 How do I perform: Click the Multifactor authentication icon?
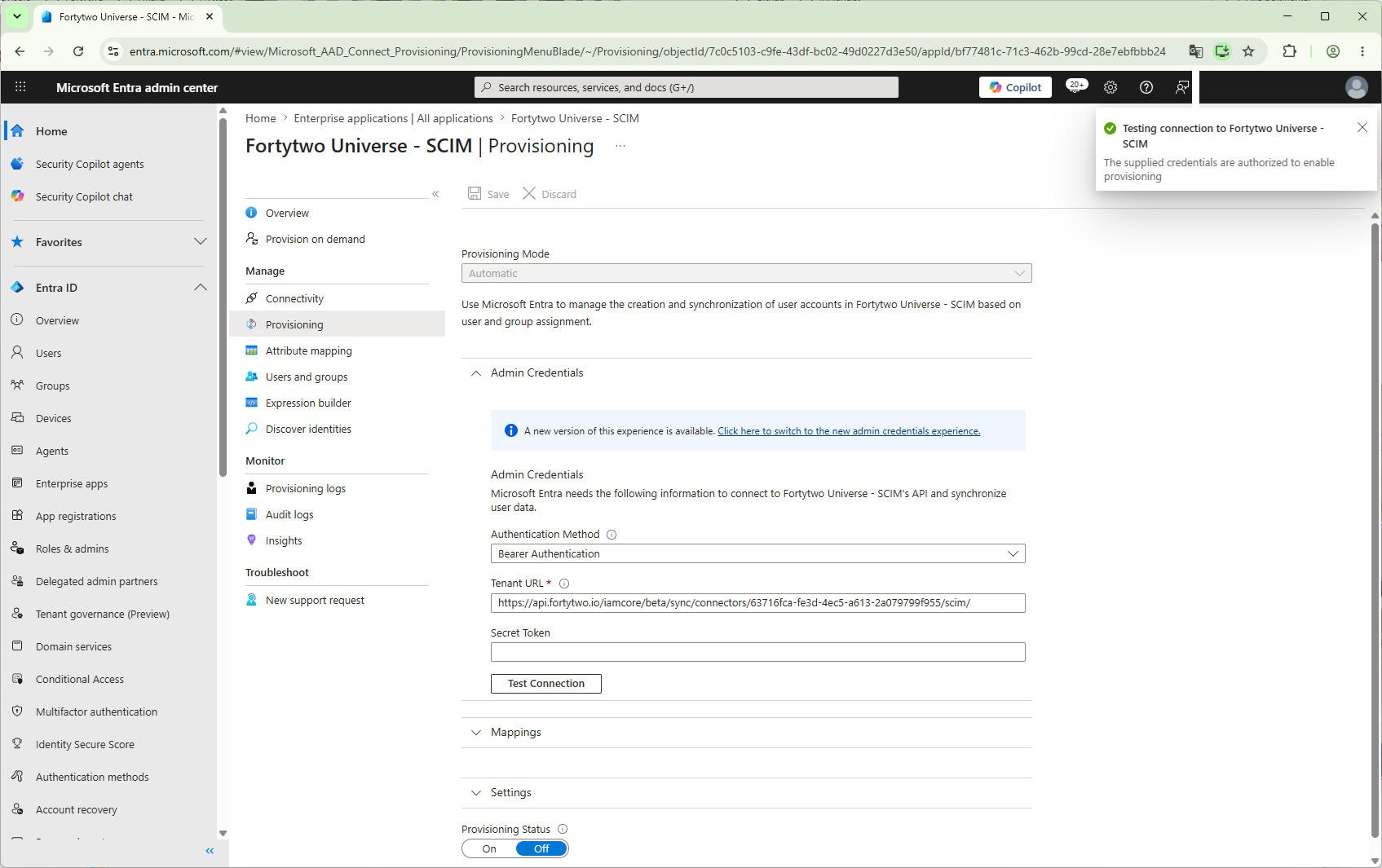[17, 711]
